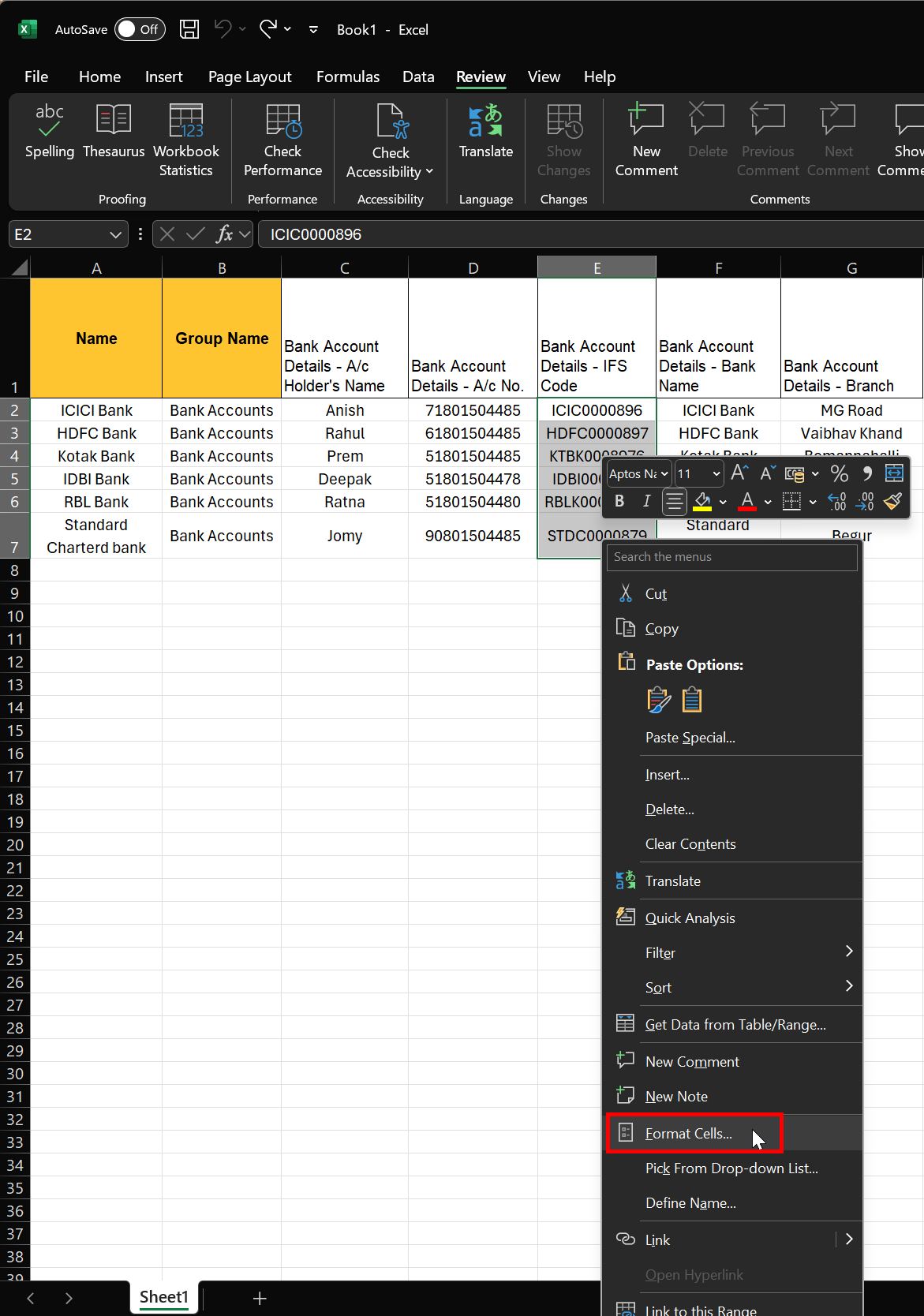Open the File menu tab
The height and width of the screenshot is (1316, 924).
pos(36,77)
